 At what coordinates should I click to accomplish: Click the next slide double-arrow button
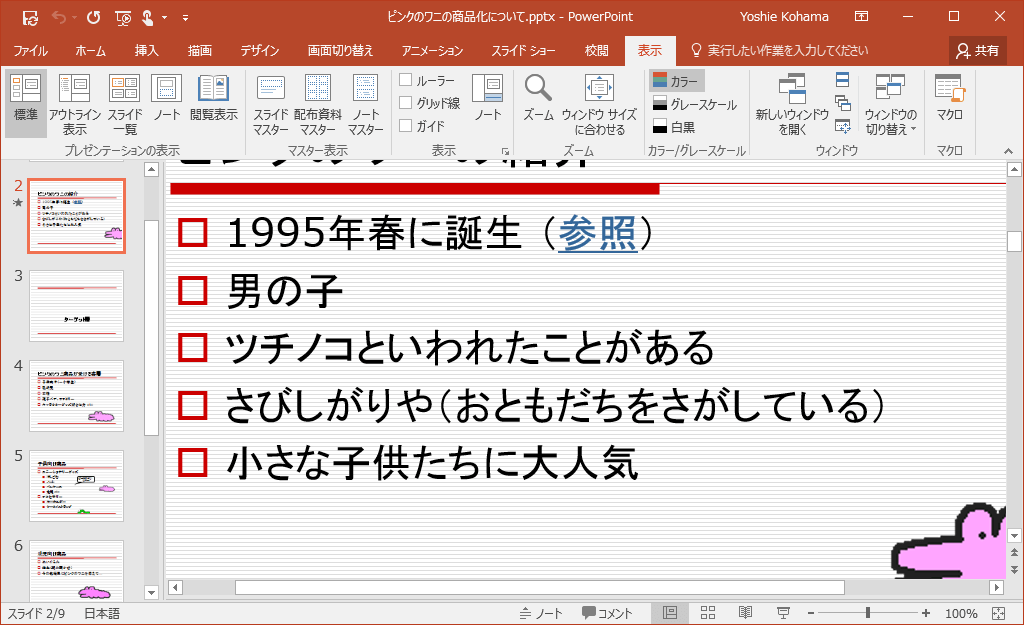[x=1014, y=569]
